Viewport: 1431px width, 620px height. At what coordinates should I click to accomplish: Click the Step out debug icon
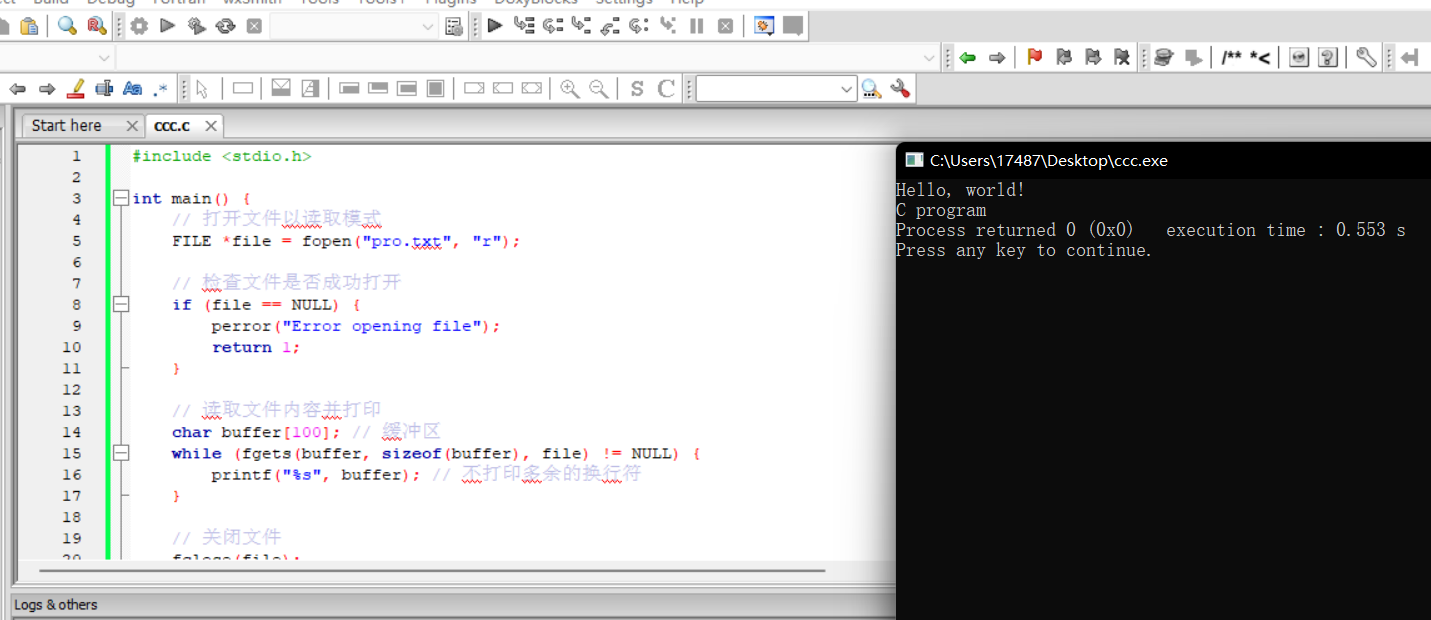click(610, 26)
